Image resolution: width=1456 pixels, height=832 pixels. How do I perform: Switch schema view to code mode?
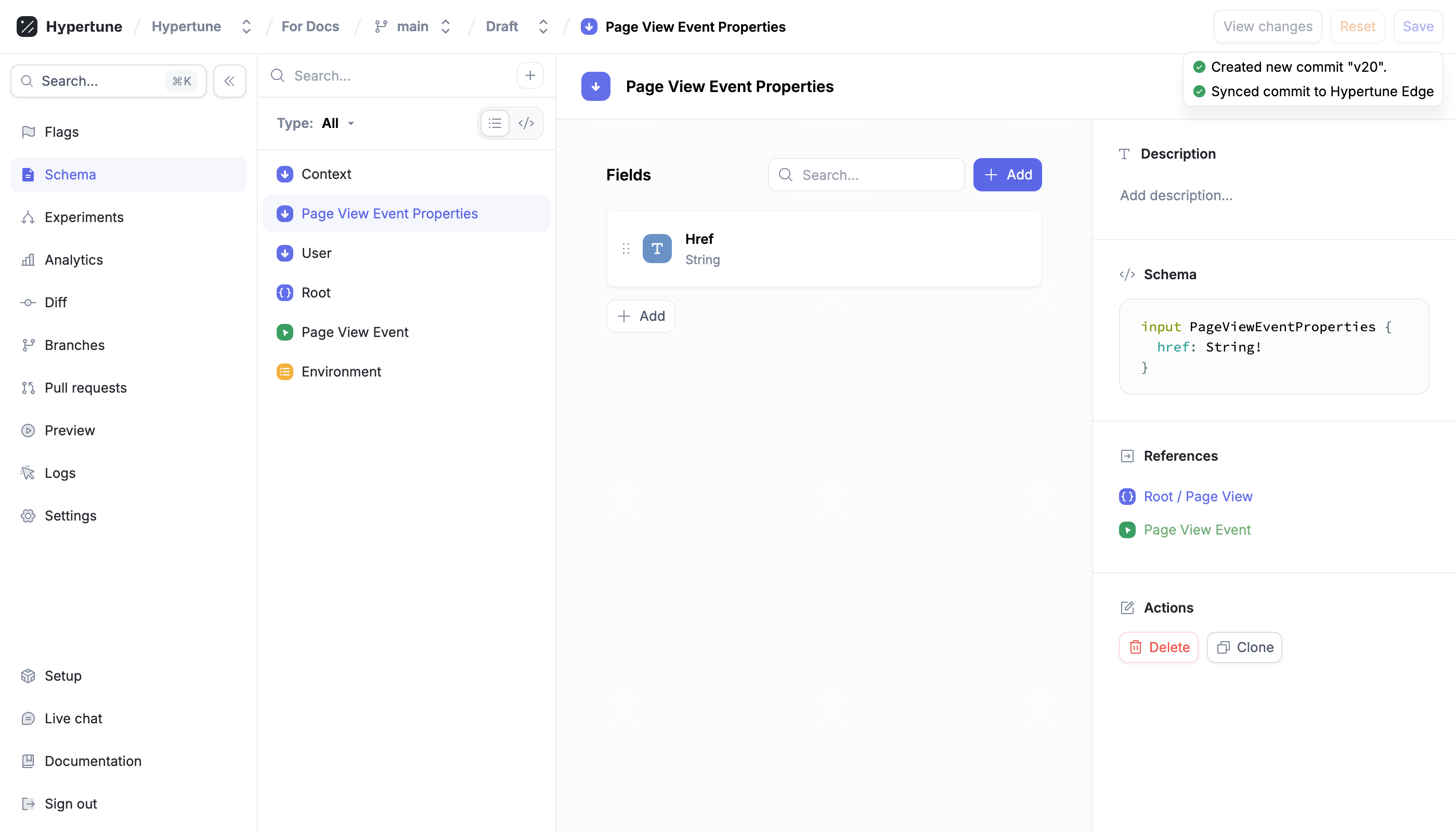pyautogui.click(x=526, y=123)
